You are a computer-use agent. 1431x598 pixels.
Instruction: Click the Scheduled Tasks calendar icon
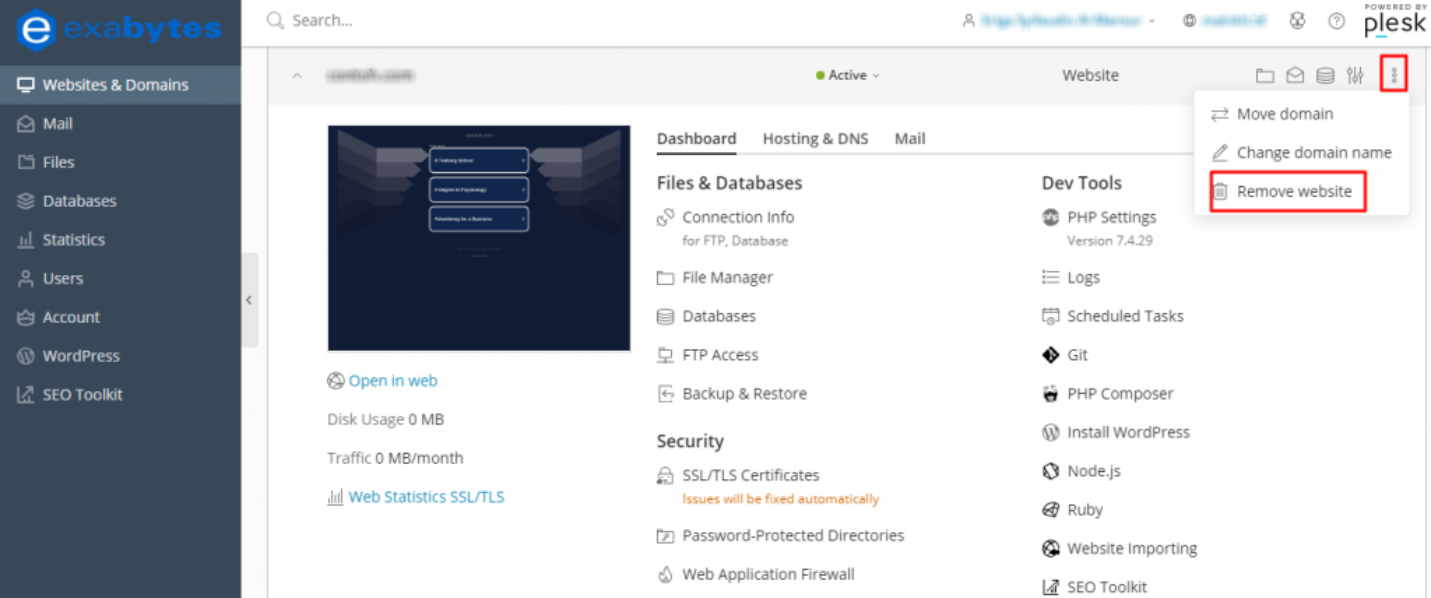click(1050, 316)
